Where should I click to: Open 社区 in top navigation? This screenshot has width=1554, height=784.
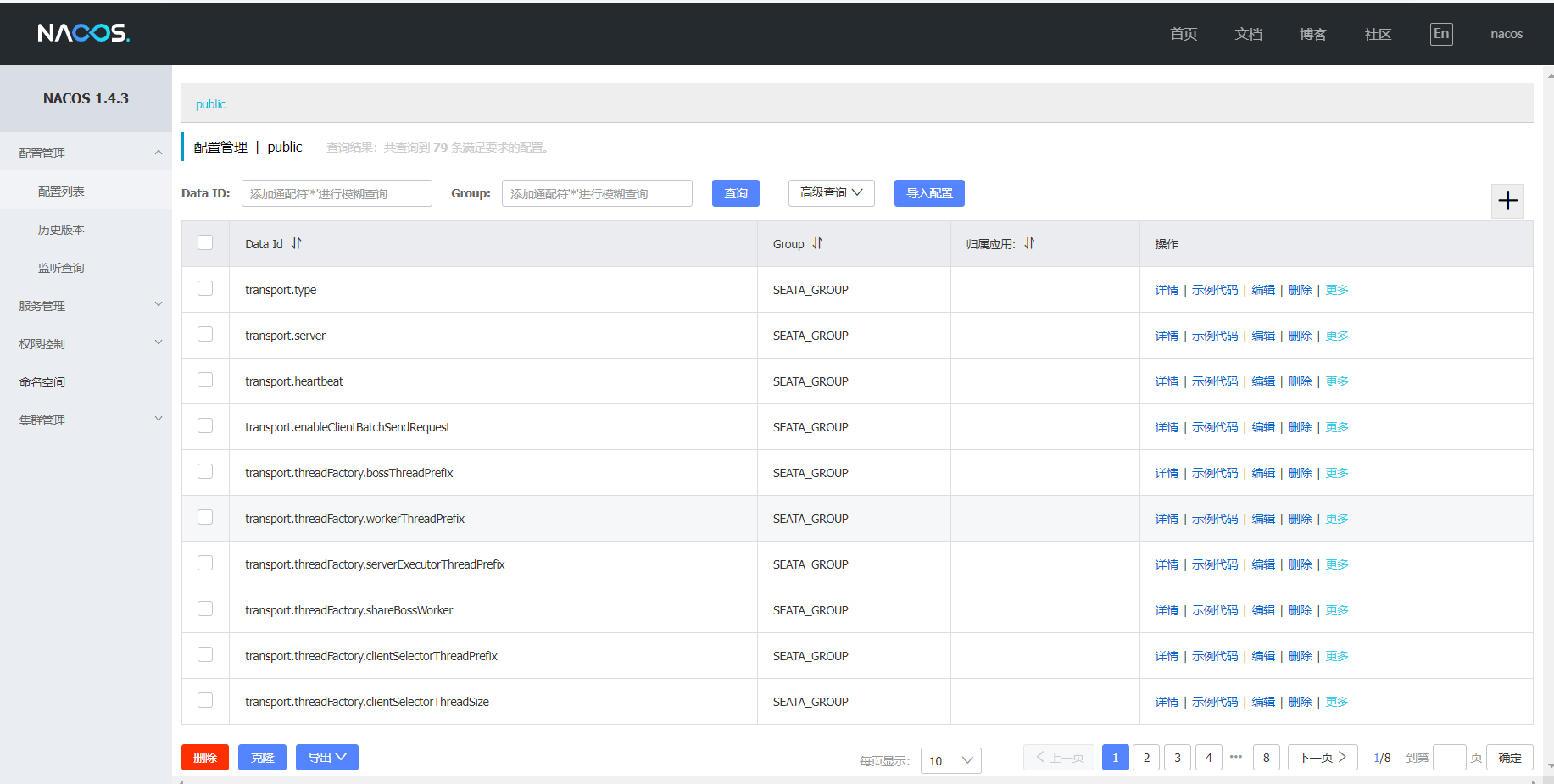(1378, 34)
